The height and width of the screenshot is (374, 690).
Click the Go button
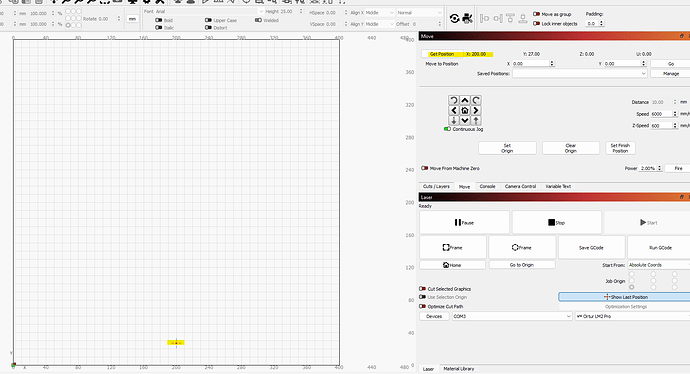(671, 64)
